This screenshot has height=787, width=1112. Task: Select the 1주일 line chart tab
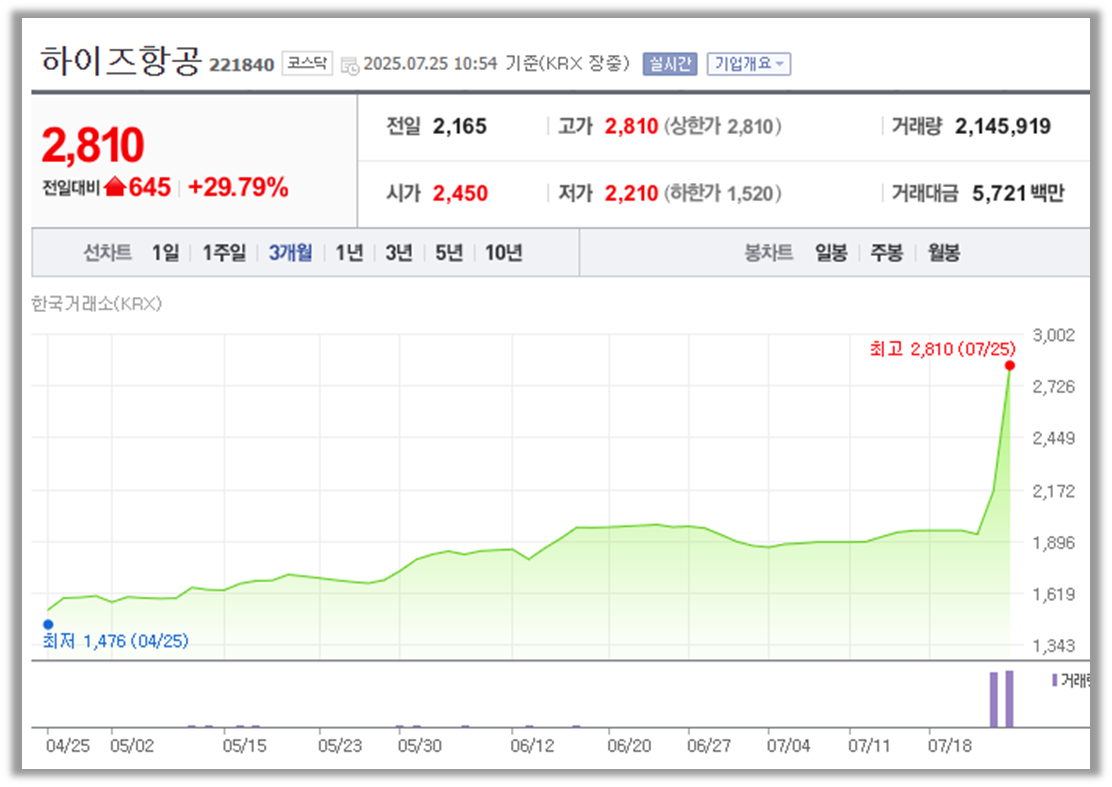[x=224, y=252]
